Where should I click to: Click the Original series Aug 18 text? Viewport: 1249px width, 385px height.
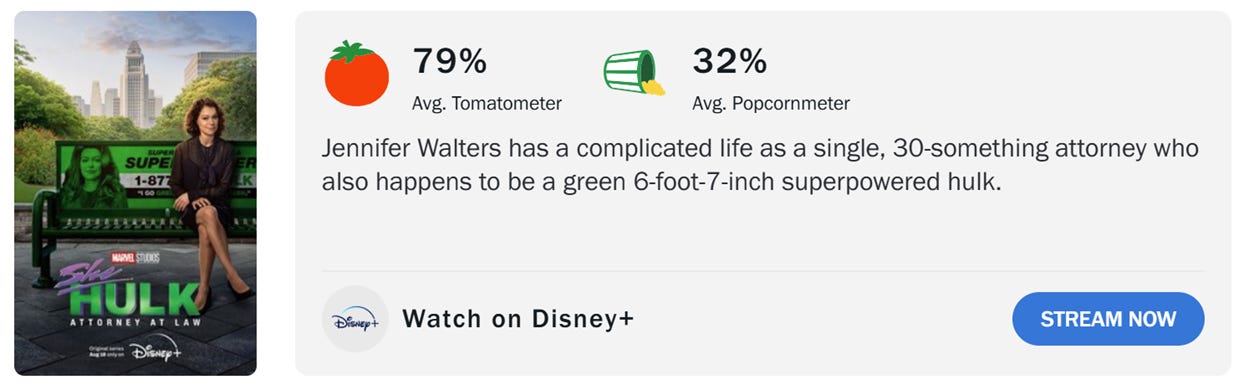(105, 352)
